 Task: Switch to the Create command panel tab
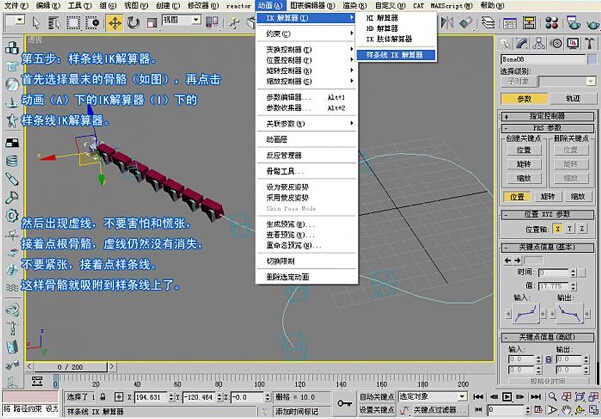pyautogui.click(x=506, y=43)
